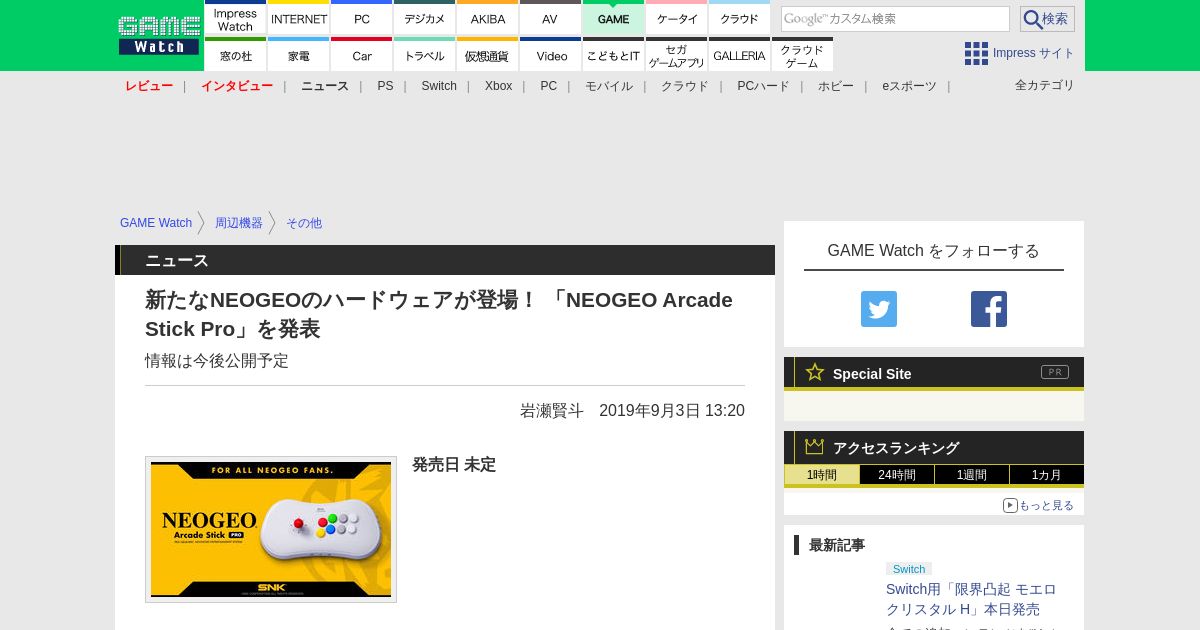This screenshot has width=1200, height=630.
Task: Open the インタビュー category
Action: (237, 86)
